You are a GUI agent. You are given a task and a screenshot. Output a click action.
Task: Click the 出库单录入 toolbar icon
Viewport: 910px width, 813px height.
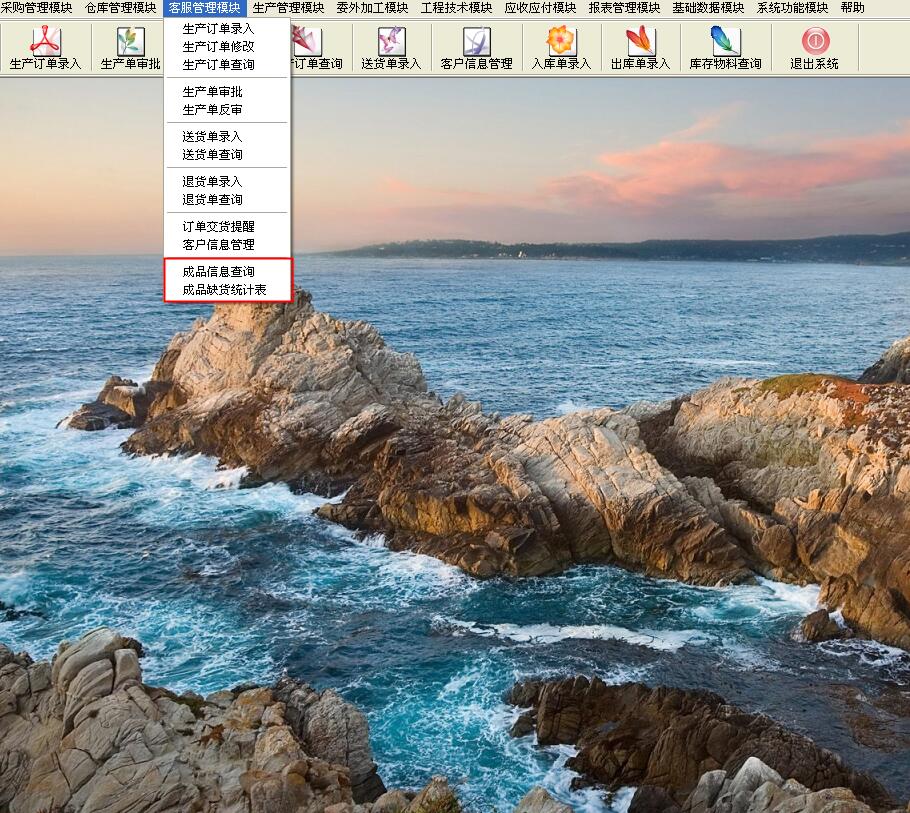(x=640, y=42)
